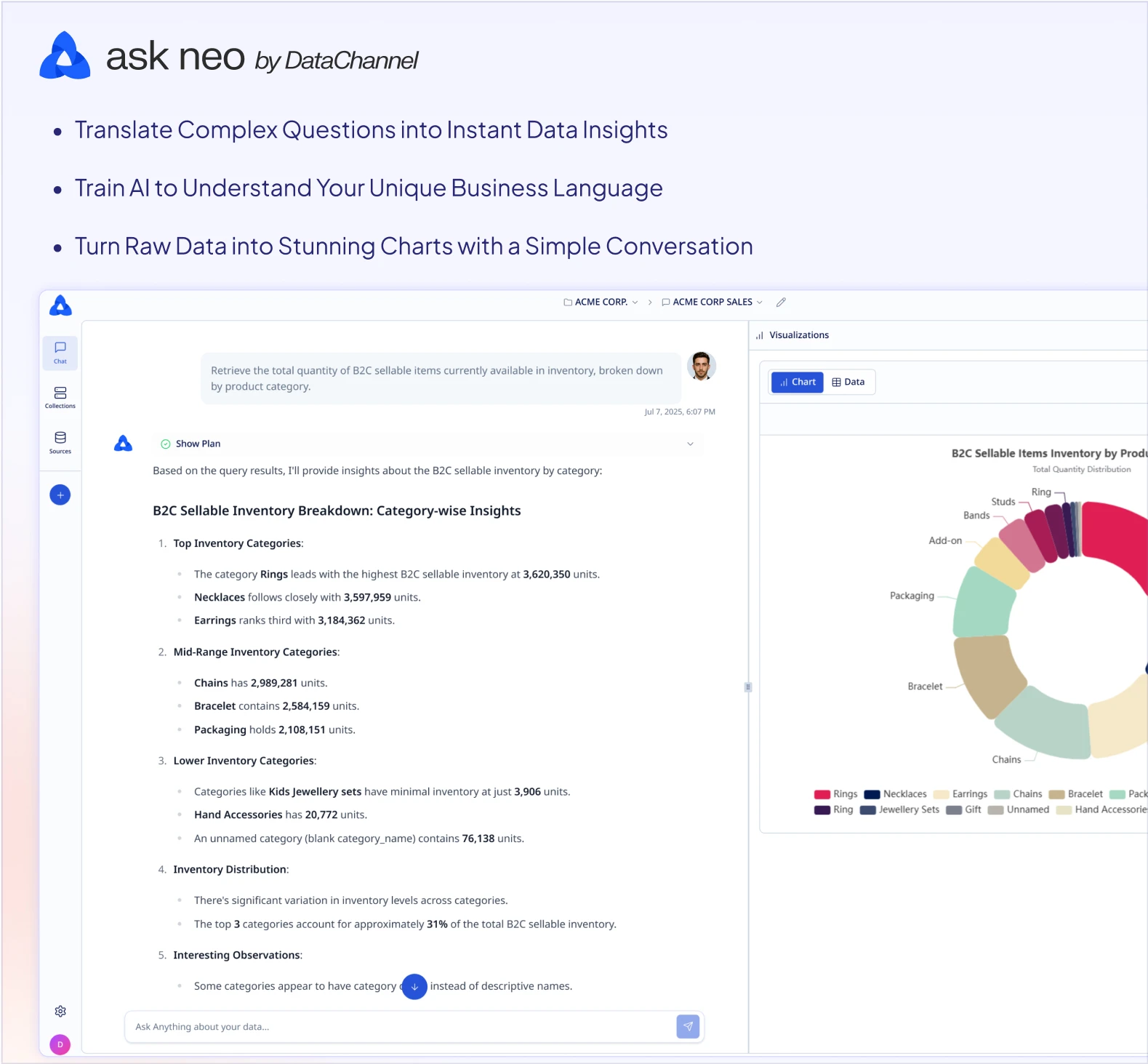This screenshot has height=1064, width=1148.
Task: Open settings gear in the sidebar
Action: pos(60,1011)
